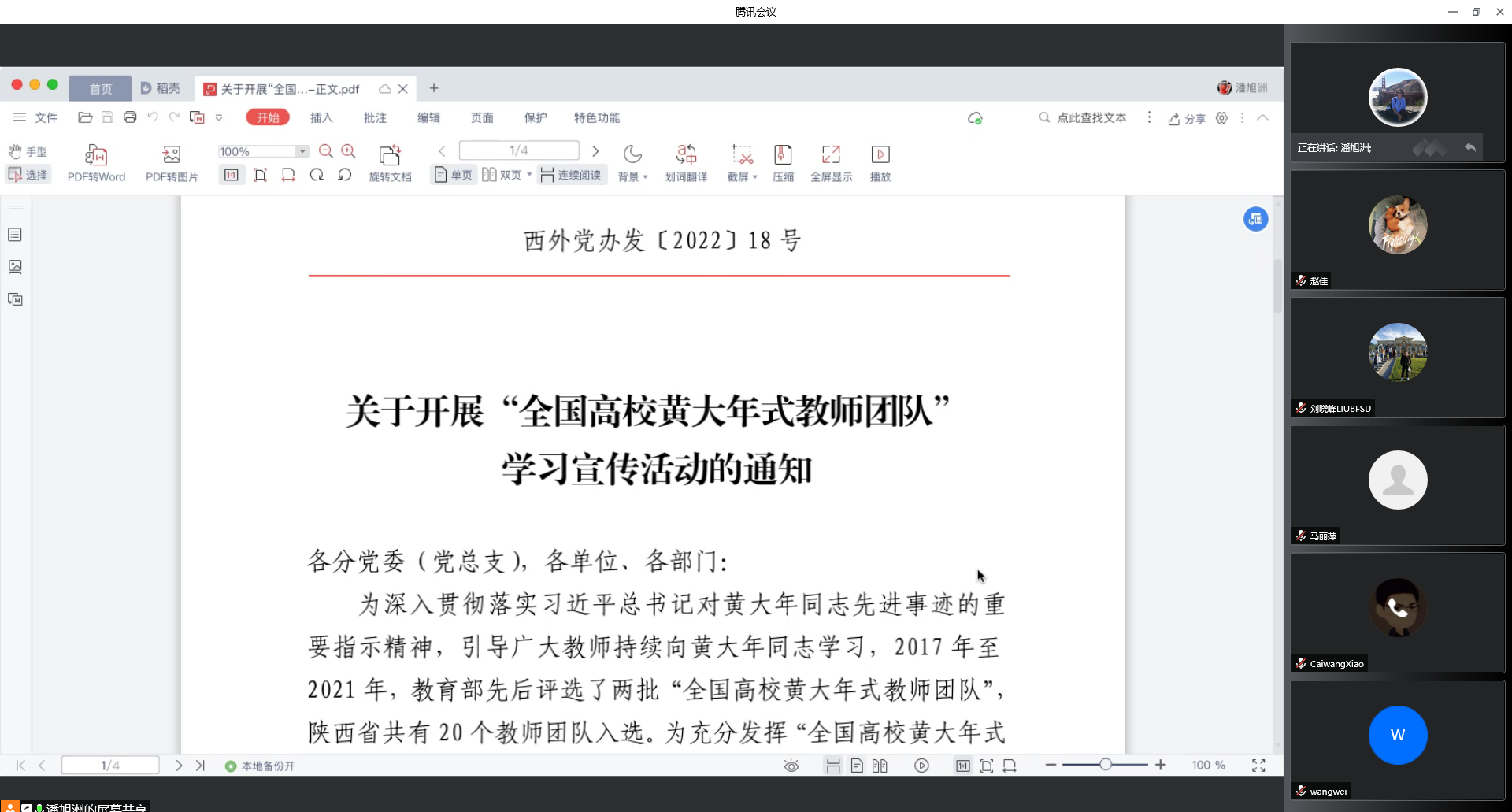Click the 分享 share button
1512x812 pixels.
pyautogui.click(x=1188, y=118)
